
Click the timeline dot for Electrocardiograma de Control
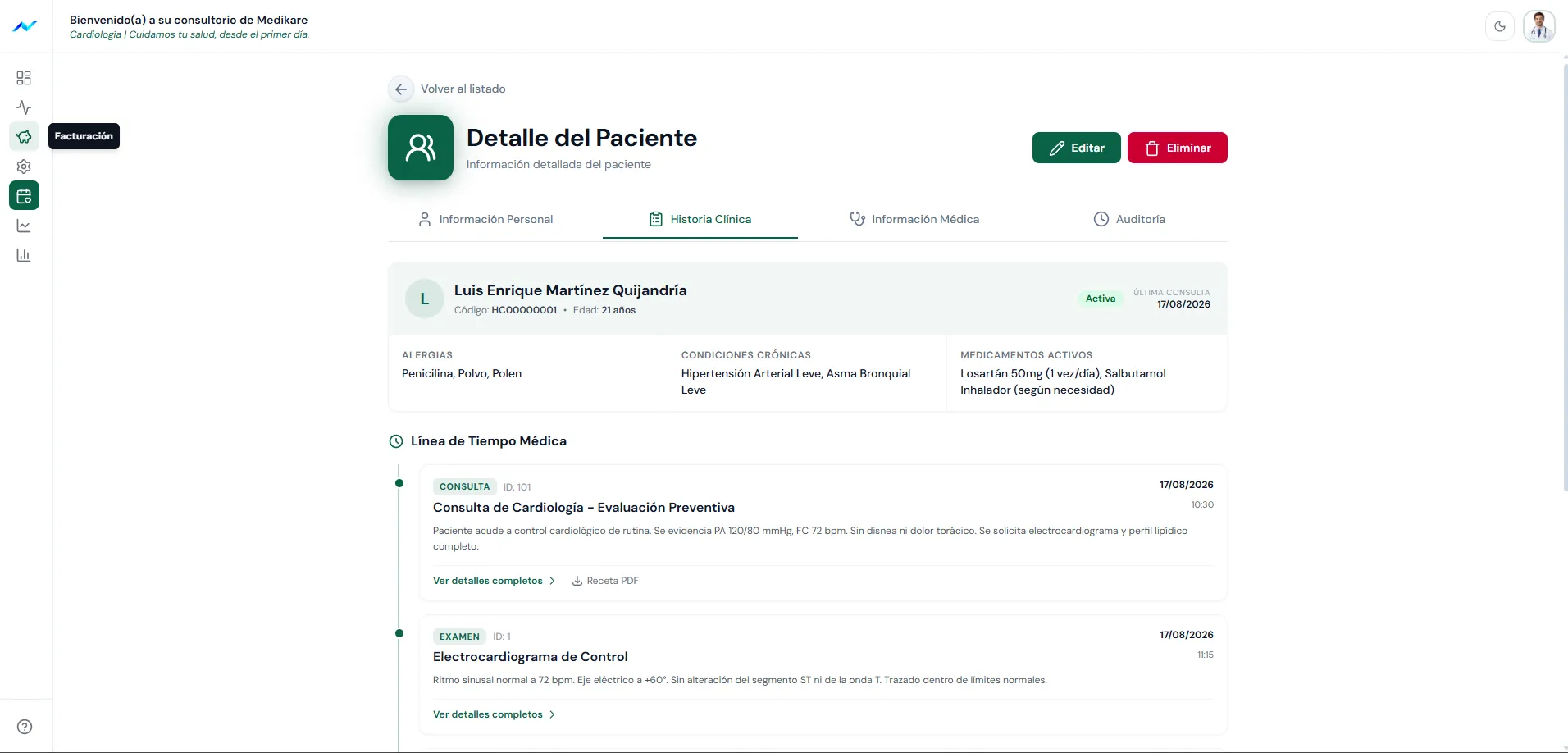pyautogui.click(x=399, y=633)
